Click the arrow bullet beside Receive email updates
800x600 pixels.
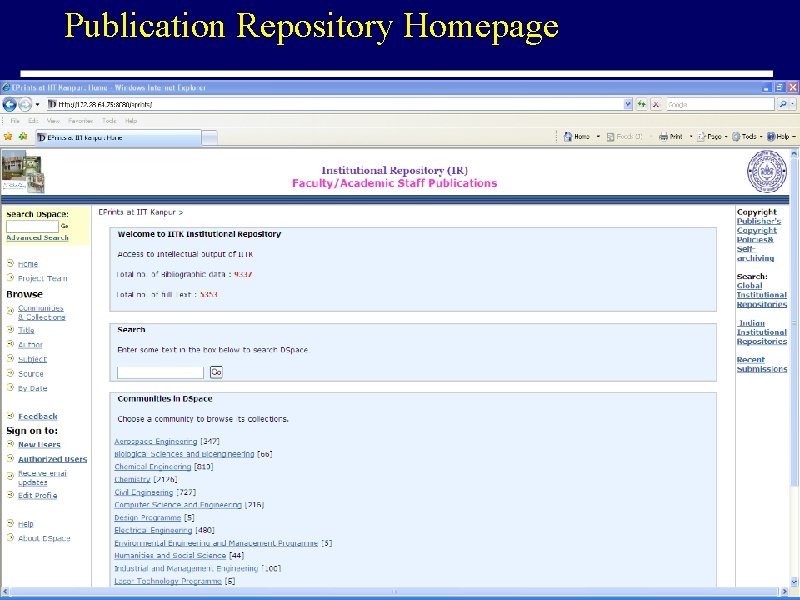click(x=10, y=476)
